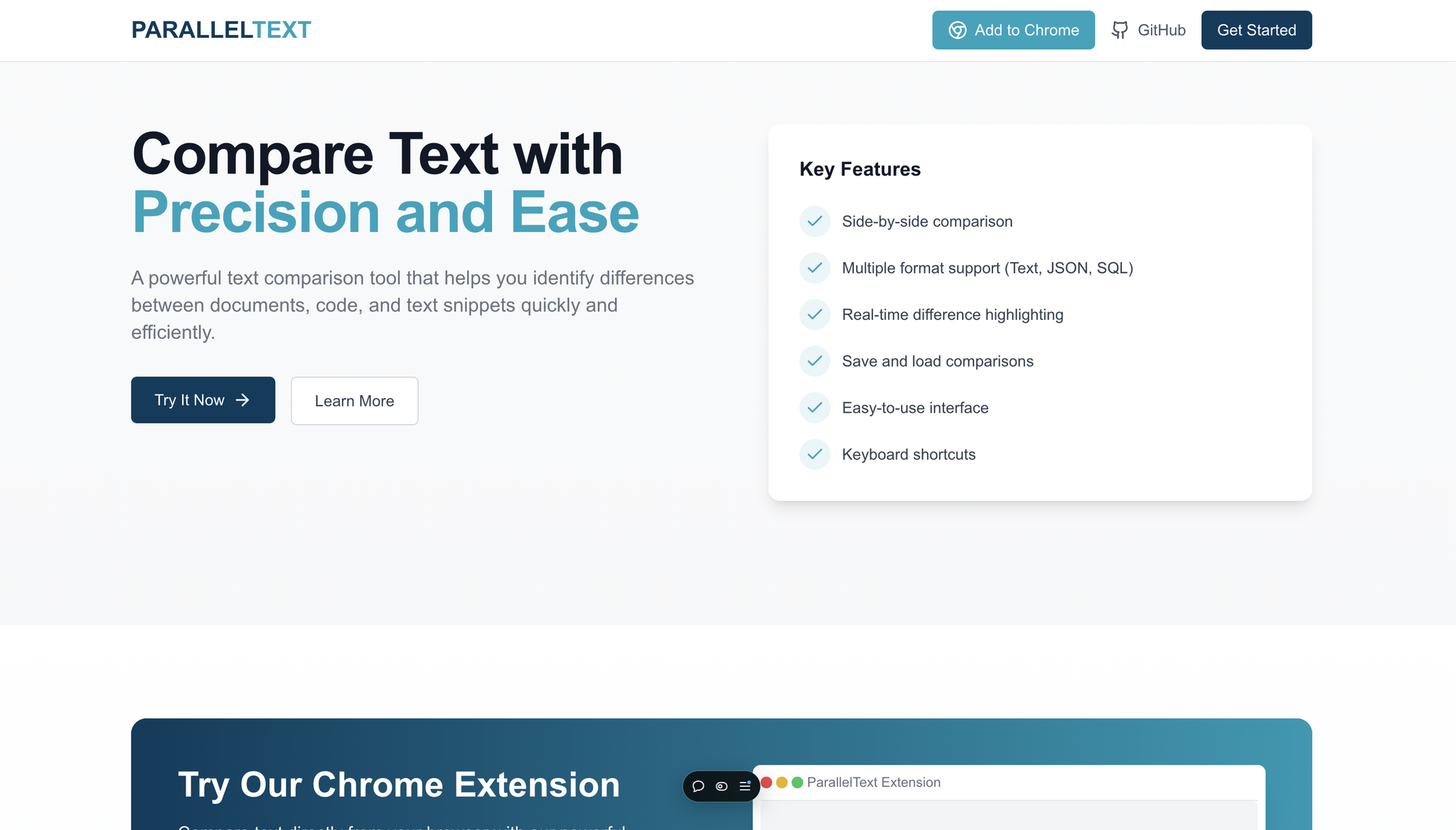Image resolution: width=1456 pixels, height=830 pixels.
Task: Click the checkmark beside Real-time difference highlighting
Action: click(815, 314)
